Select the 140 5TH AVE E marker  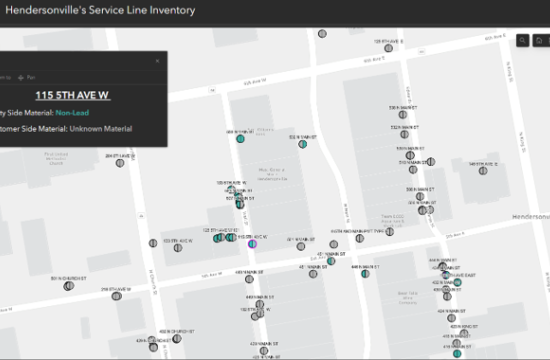pyautogui.click(x=483, y=171)
